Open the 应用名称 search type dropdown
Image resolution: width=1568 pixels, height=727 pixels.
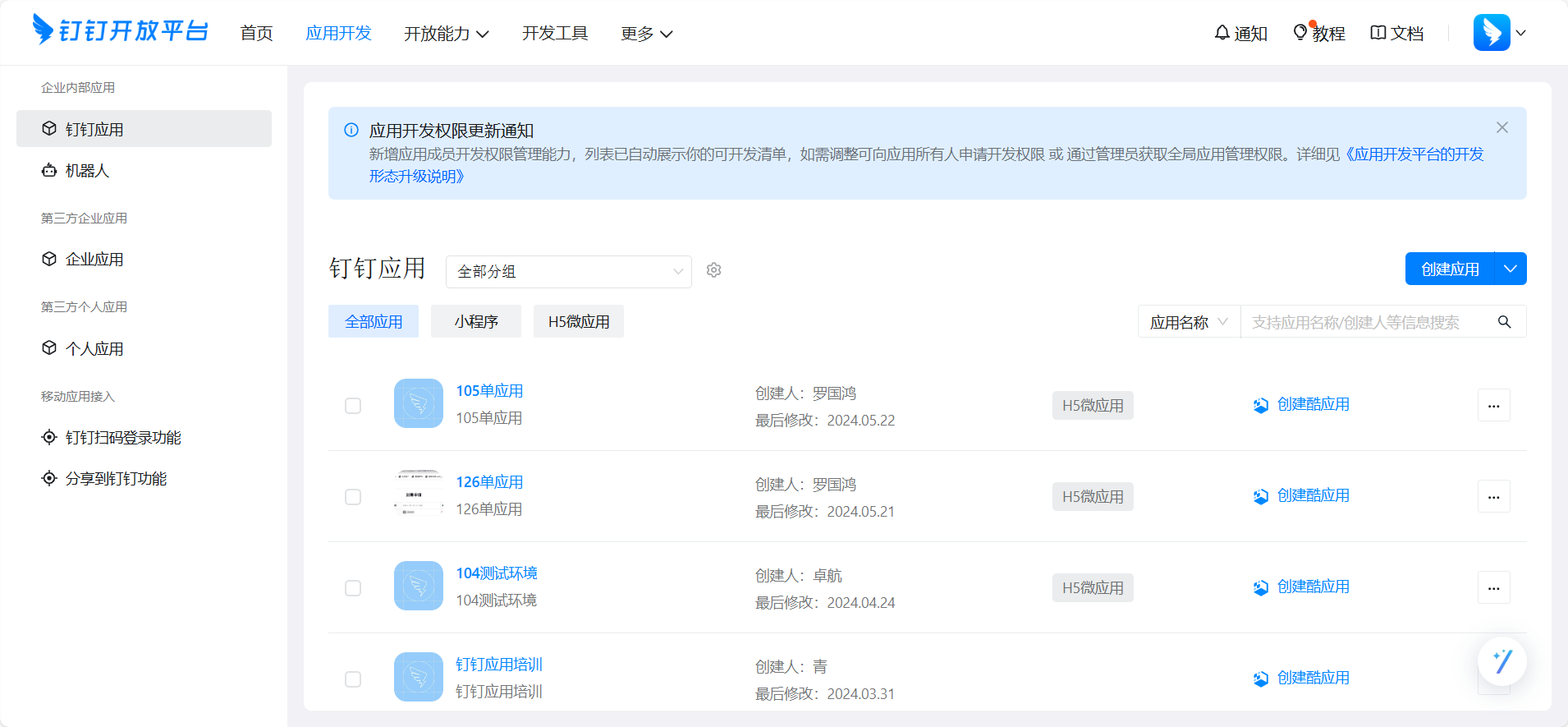1190,322
